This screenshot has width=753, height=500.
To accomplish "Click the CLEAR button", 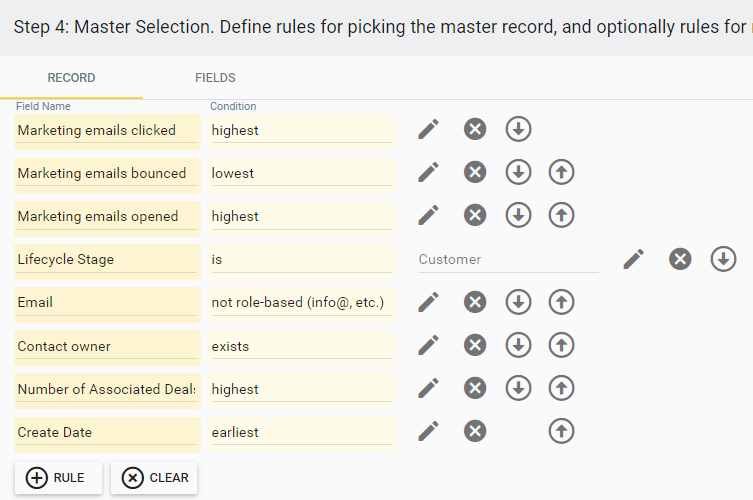I will 154,478.
